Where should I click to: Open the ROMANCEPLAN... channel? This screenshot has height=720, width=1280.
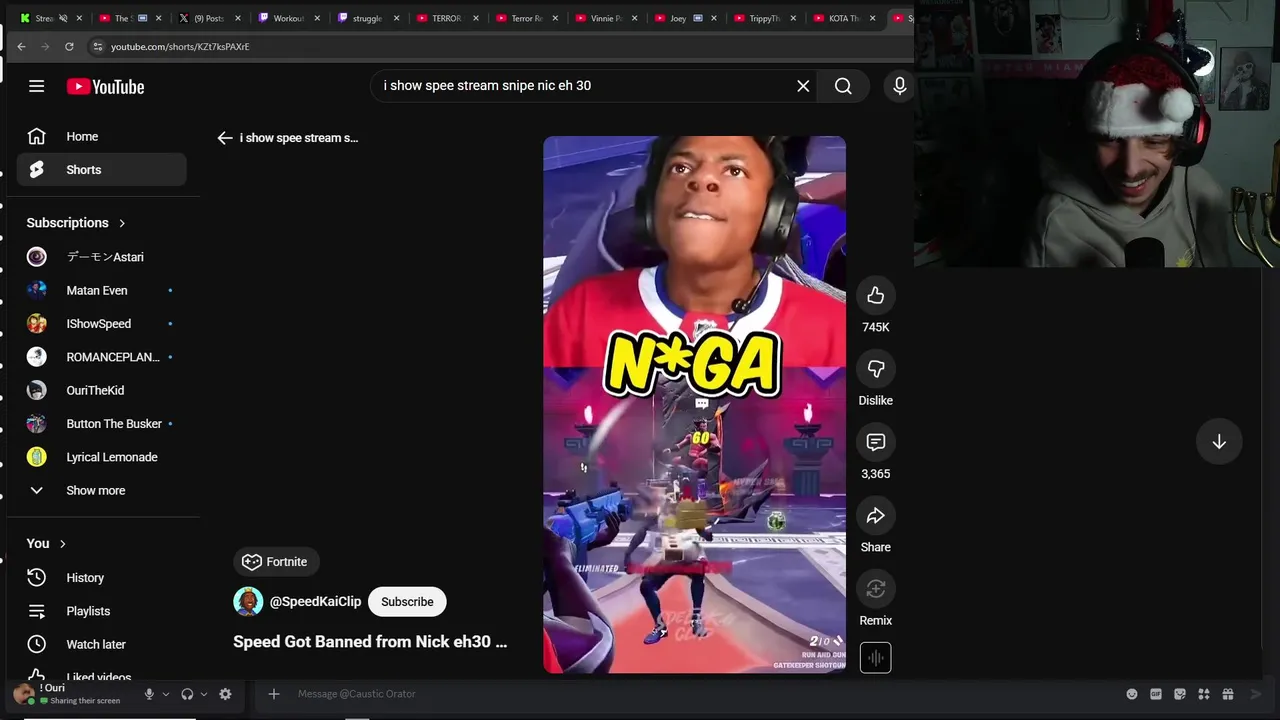(101, 357)
